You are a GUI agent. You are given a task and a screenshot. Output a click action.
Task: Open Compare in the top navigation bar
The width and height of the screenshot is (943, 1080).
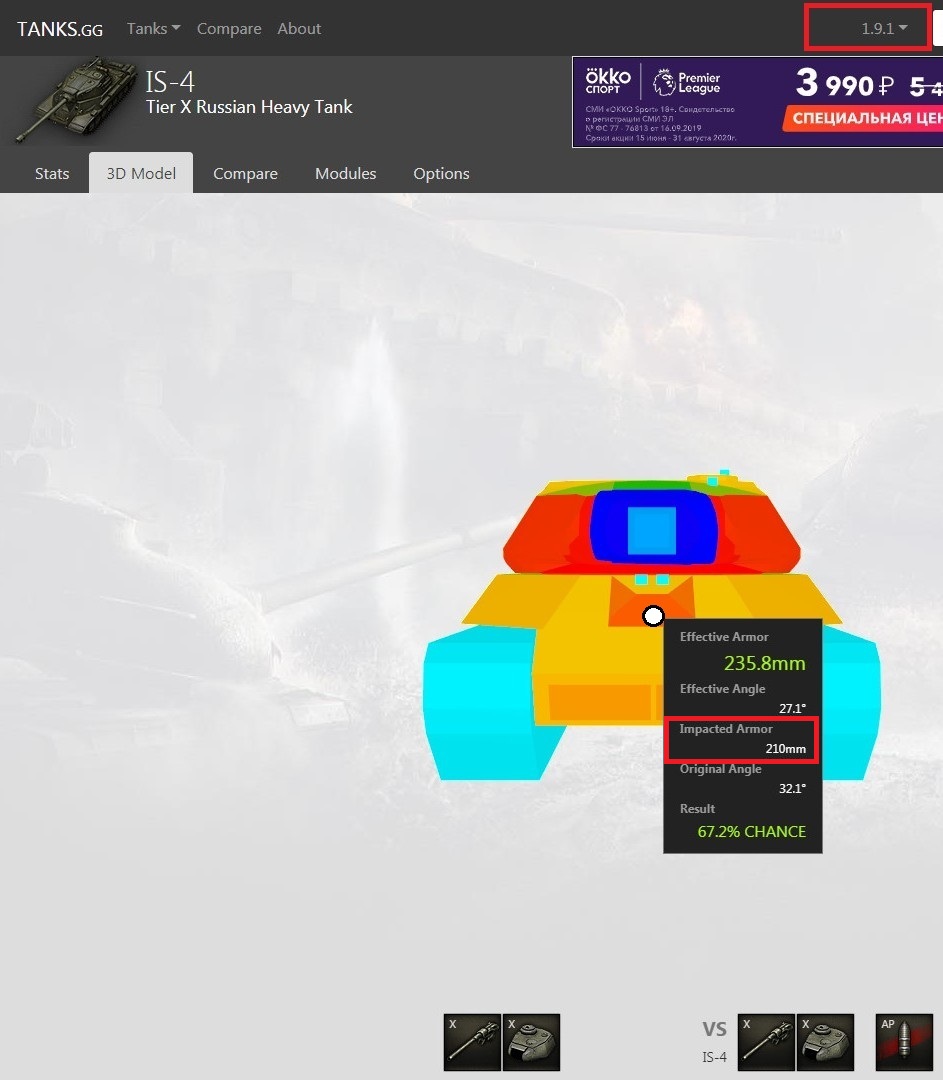pos(229,29)
